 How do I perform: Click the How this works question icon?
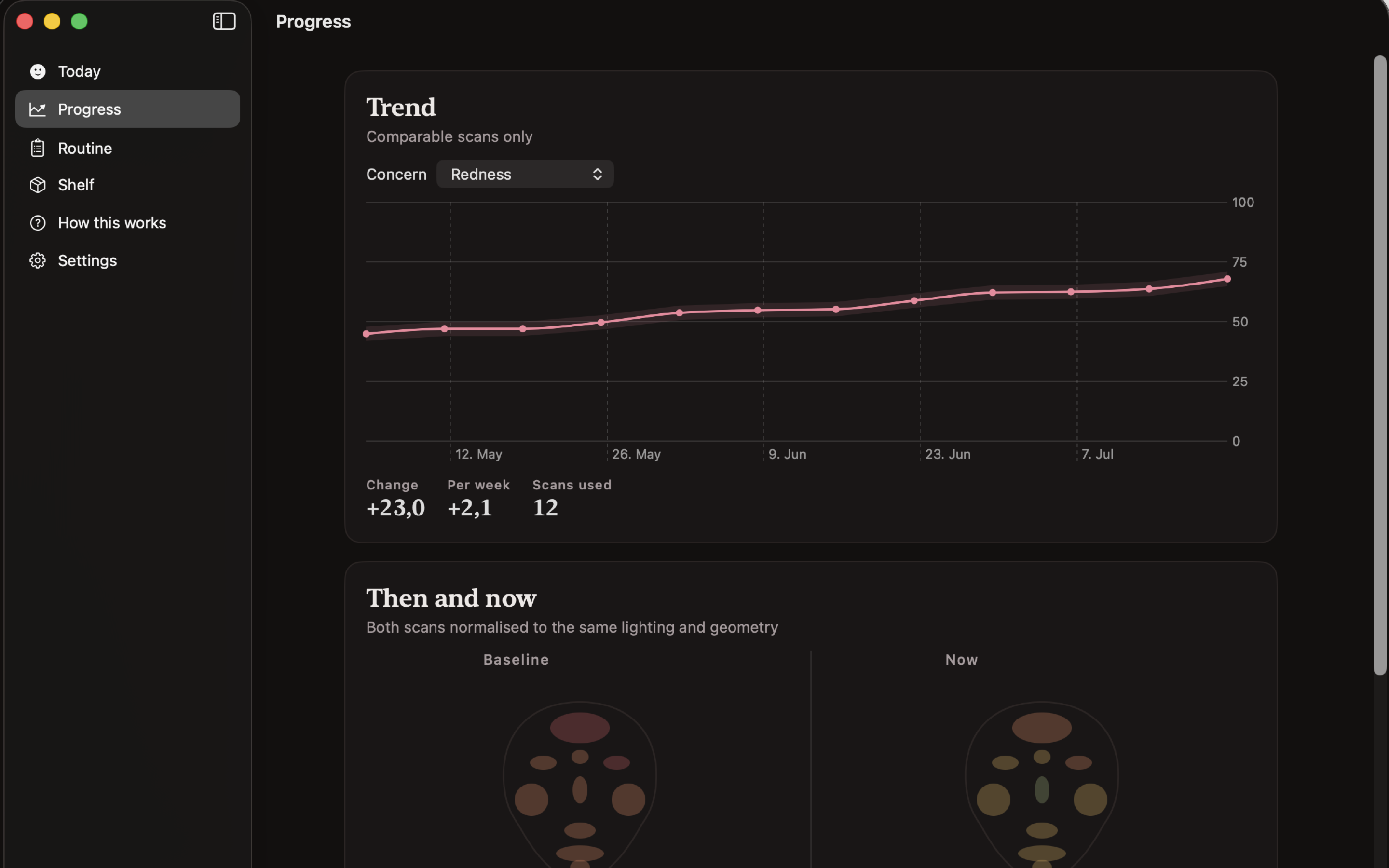tap(38, 223)
